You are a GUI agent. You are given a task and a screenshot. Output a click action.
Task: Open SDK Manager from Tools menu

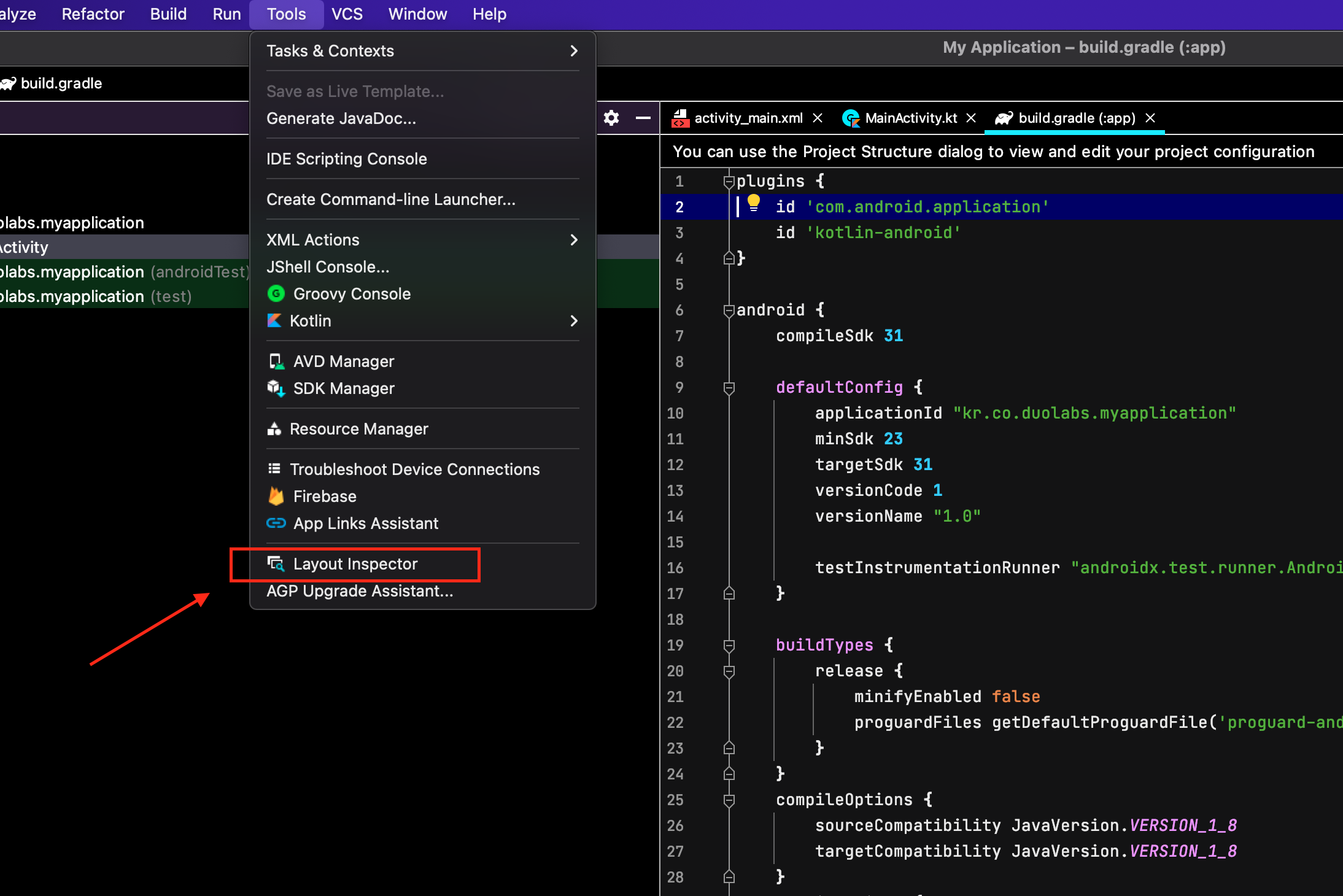[343, 388]
